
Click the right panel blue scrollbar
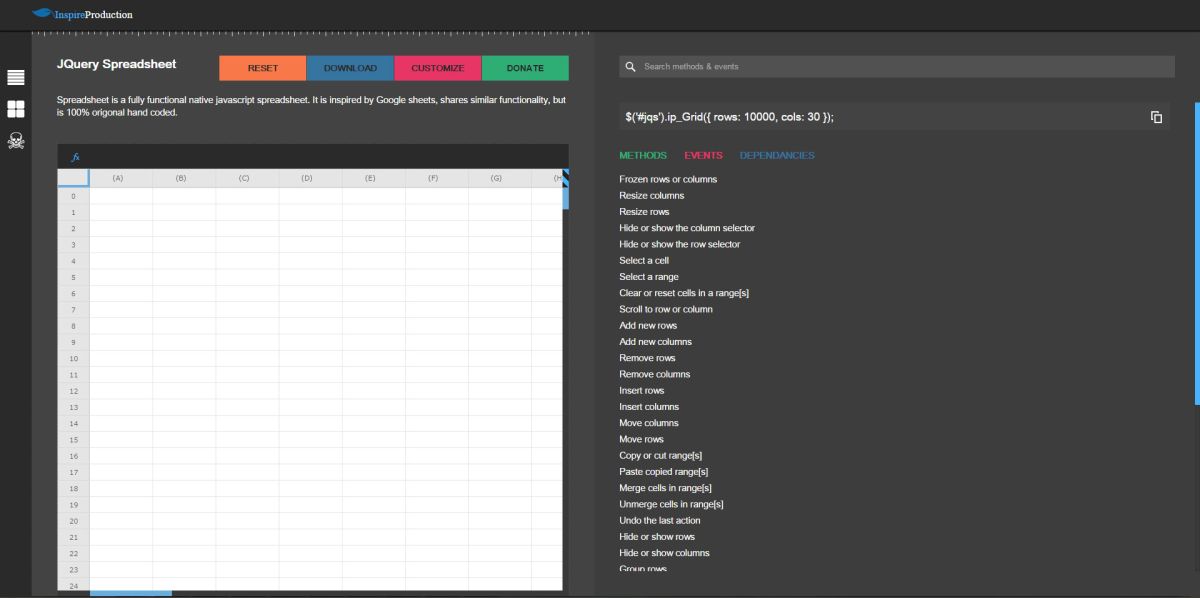click(x=1197, y=253)
